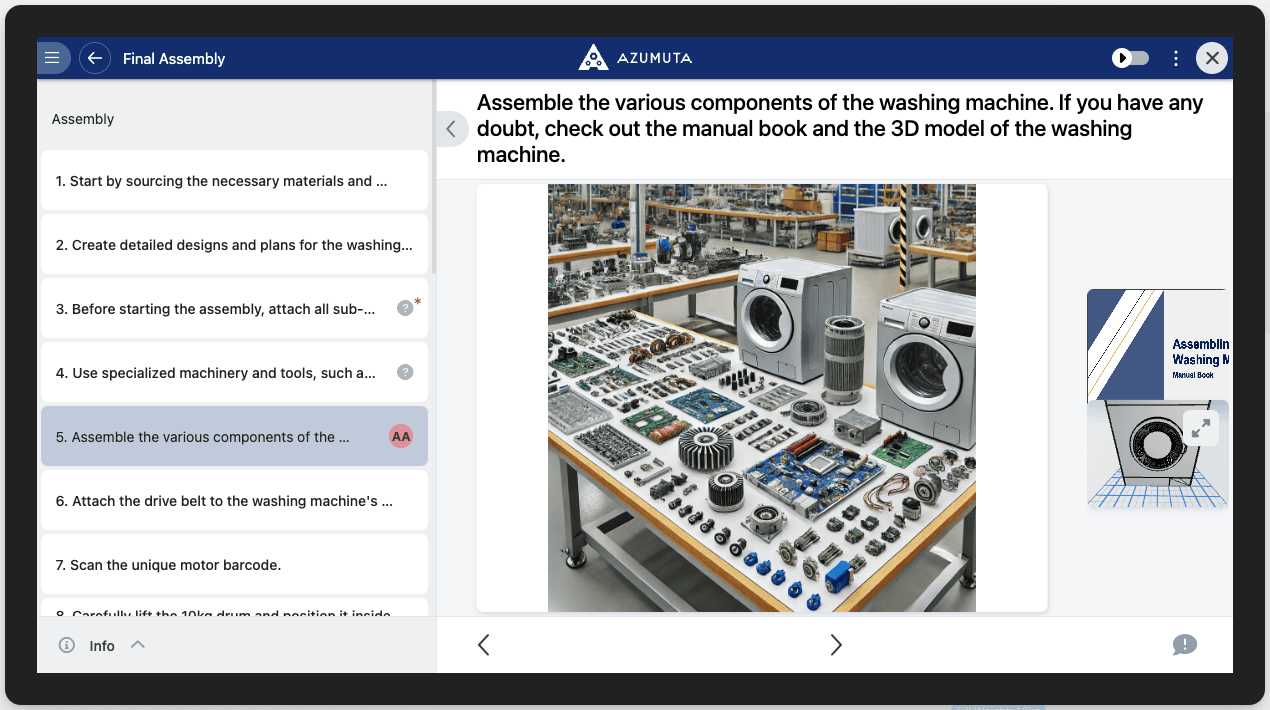Go to the previous step arrow
The image size is (1270, 710).
(484, 645)
